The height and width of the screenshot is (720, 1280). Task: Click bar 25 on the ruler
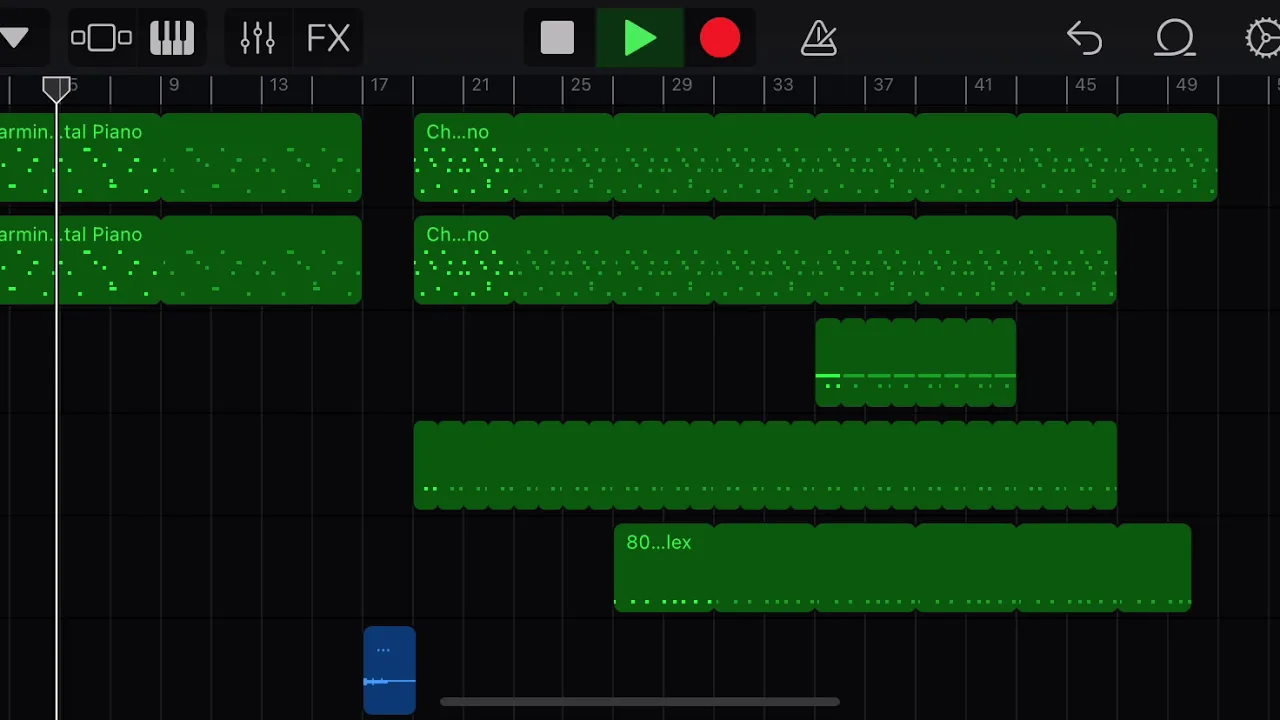[x=581, y=85]
